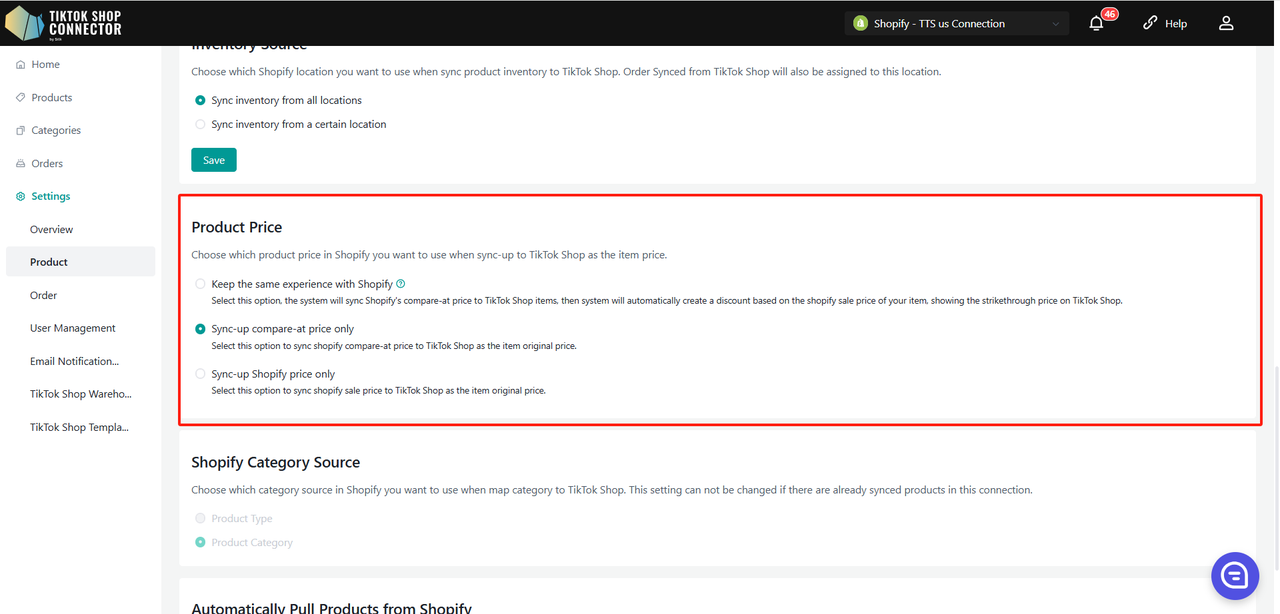Viewport: 1280px width, 614px height.
Task: Open Email Notification settings link
Action: click(x=74, y=361)
